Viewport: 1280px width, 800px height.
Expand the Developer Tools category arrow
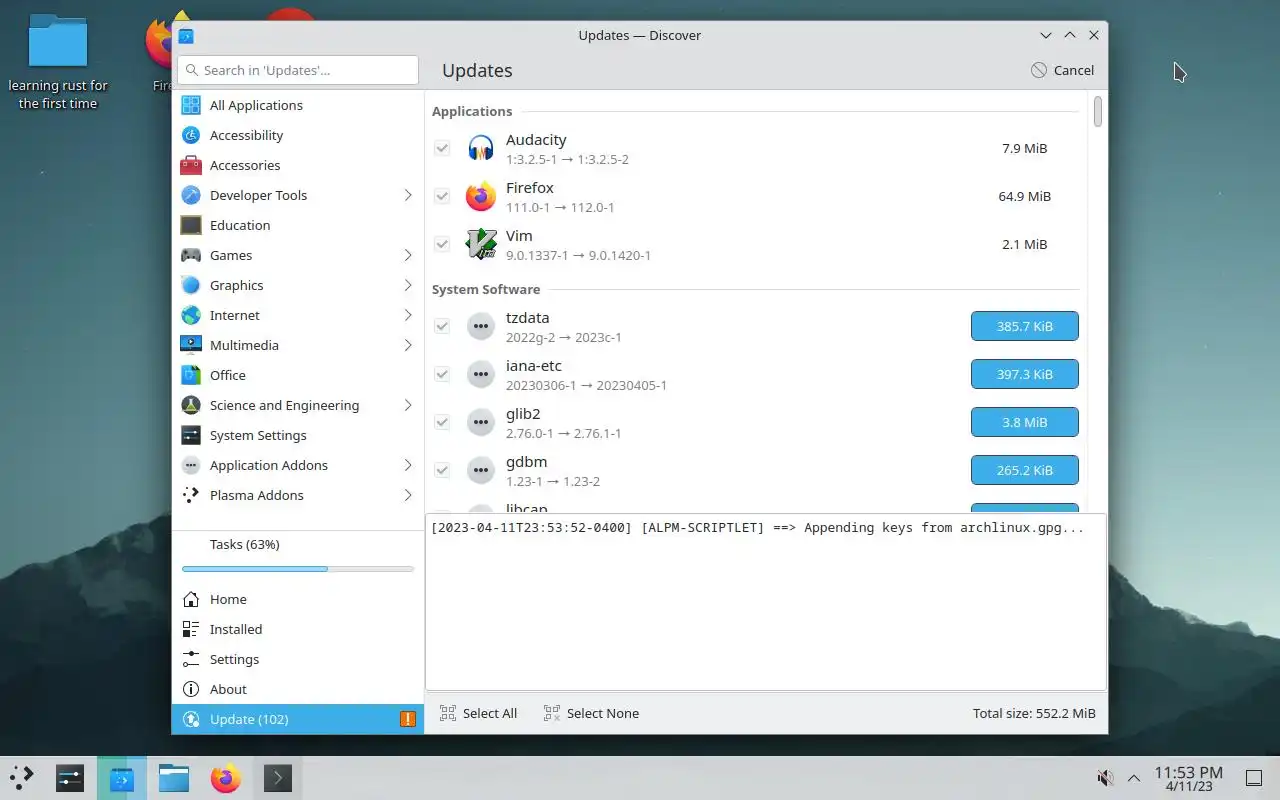pyautogui.click(x=408, y=195)
